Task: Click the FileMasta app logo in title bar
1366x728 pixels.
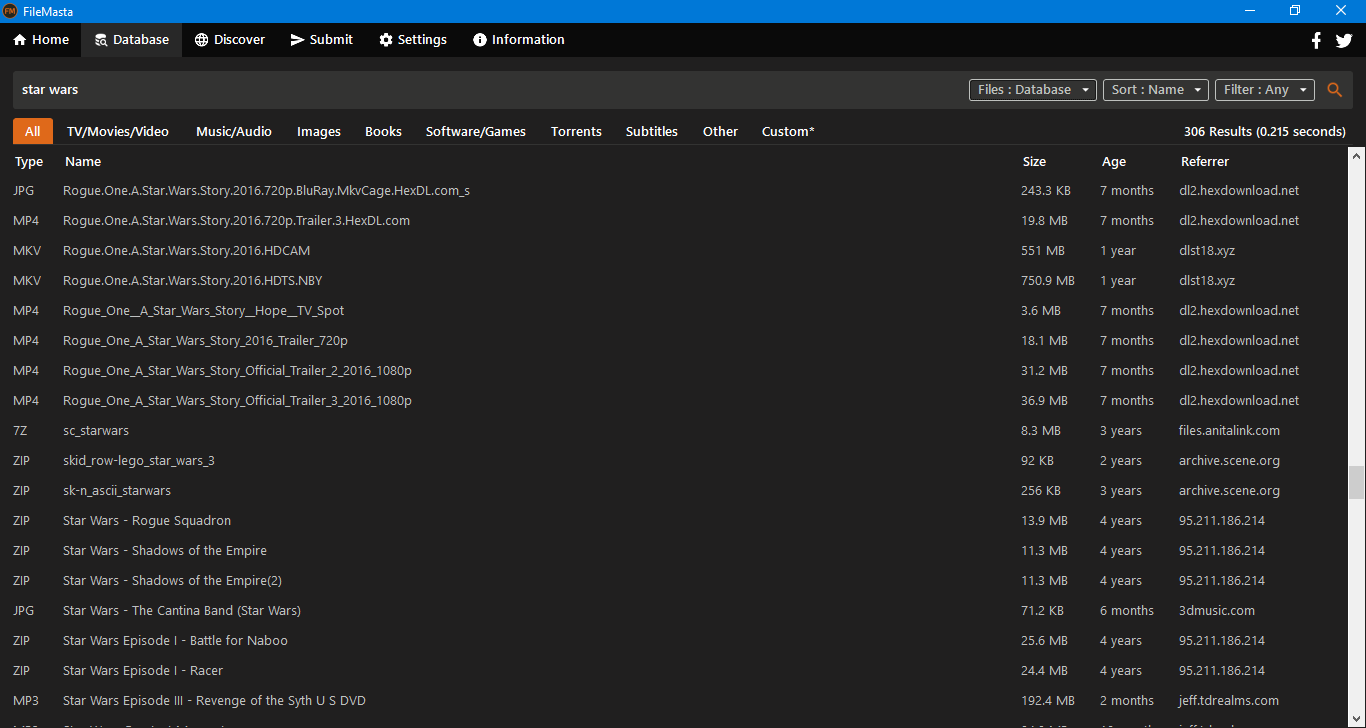Action: click(10, 11)
